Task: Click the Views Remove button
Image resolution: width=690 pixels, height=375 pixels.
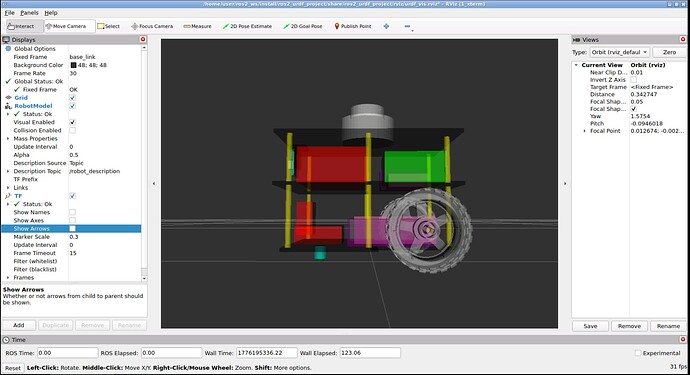Action: (x=629, y=326)
